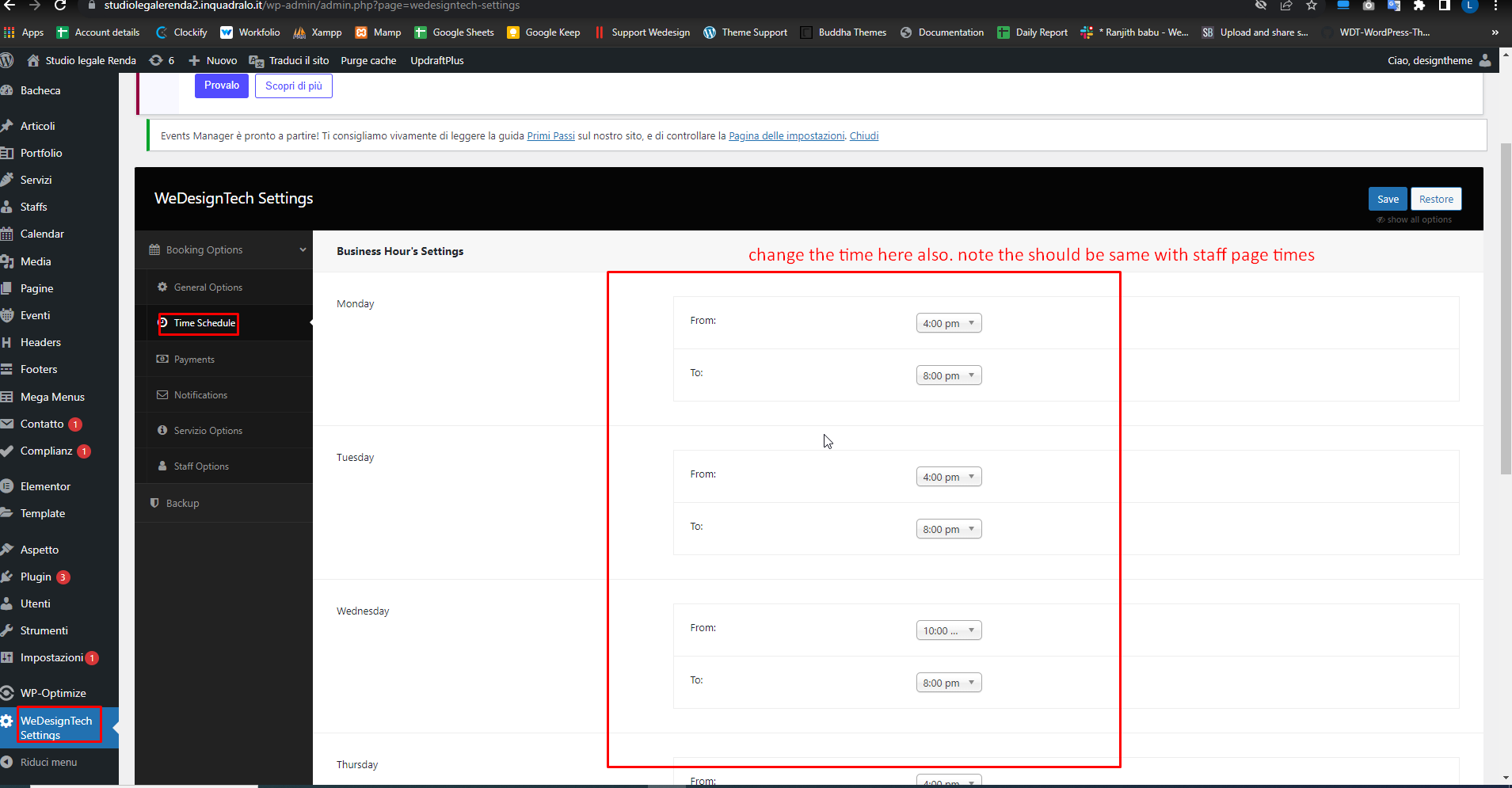This screenshot has width=1512, height=788.
Task: Click the Servizi sidebar icon
Action: pyautogui.click(x=6, y=180)
